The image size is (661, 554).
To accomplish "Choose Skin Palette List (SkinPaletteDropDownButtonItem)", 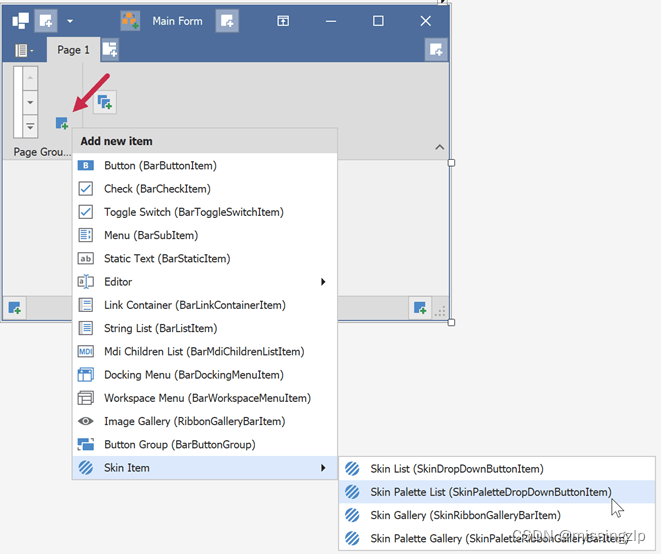I will (x=489, y=491).
